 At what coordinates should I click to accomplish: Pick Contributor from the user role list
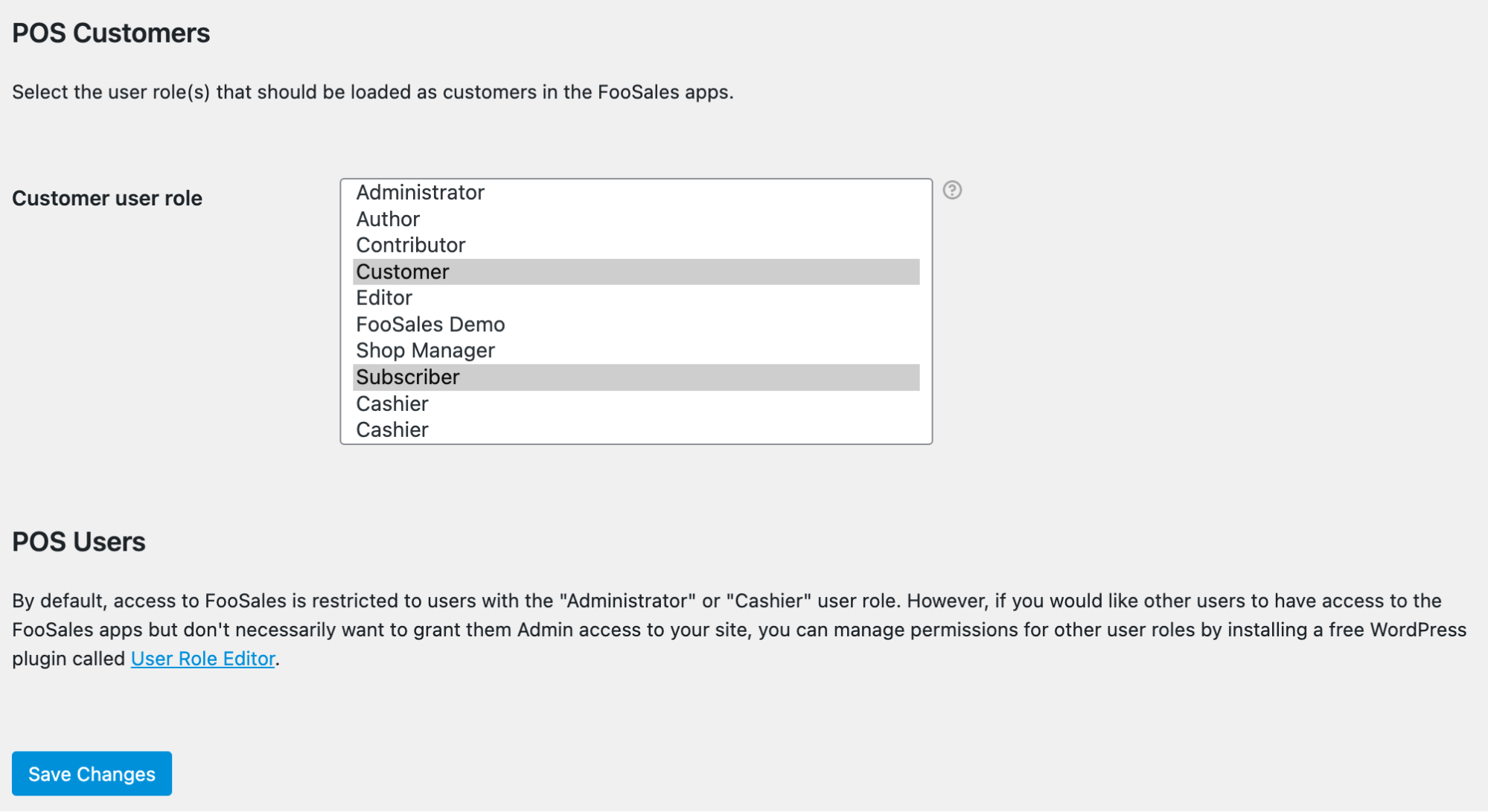[x=410, y=246]
